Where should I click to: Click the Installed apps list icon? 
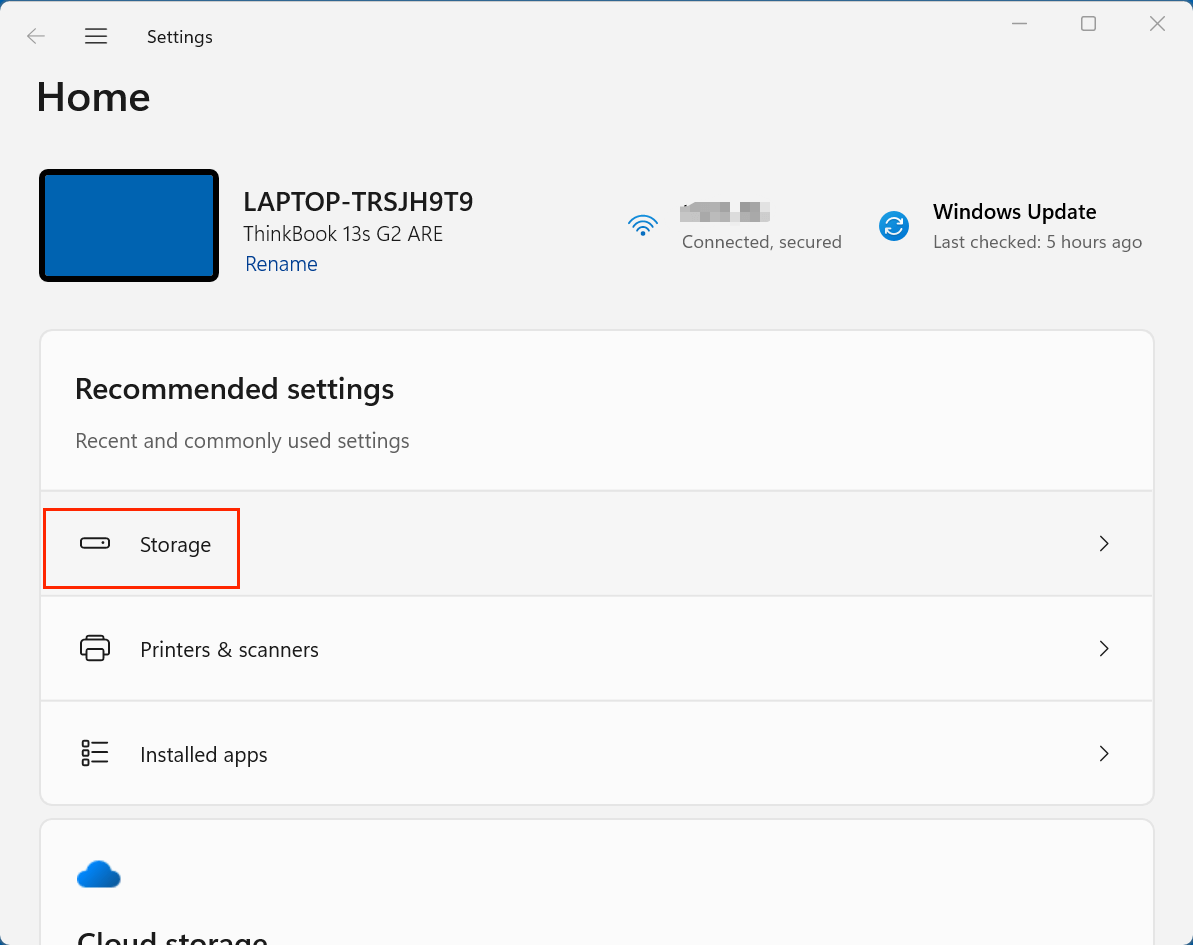95,754
